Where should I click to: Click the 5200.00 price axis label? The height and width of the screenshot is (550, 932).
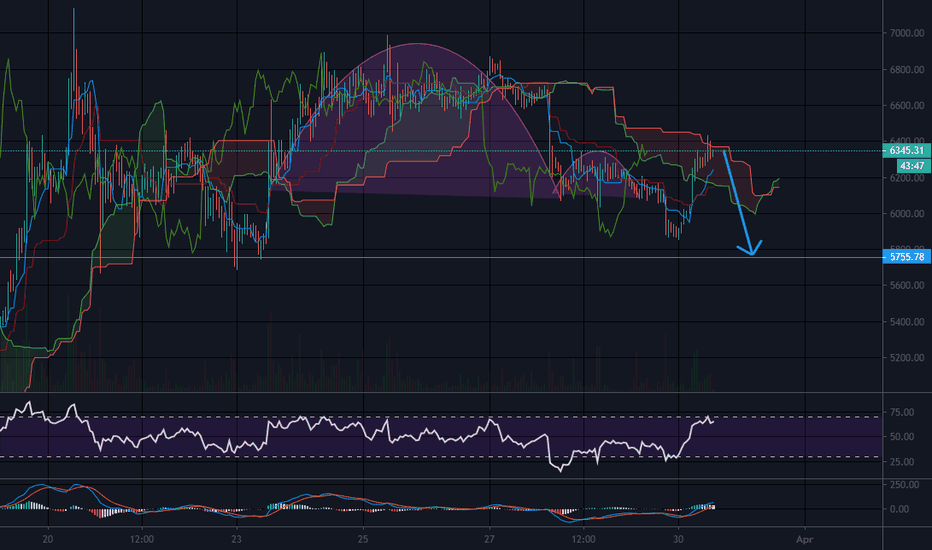coord(906,358)
